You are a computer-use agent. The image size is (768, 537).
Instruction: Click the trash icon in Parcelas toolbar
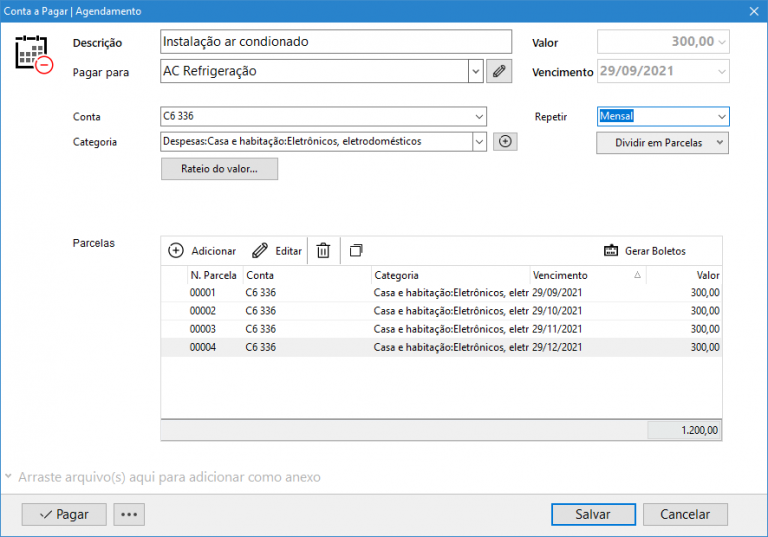coord(323,250)
